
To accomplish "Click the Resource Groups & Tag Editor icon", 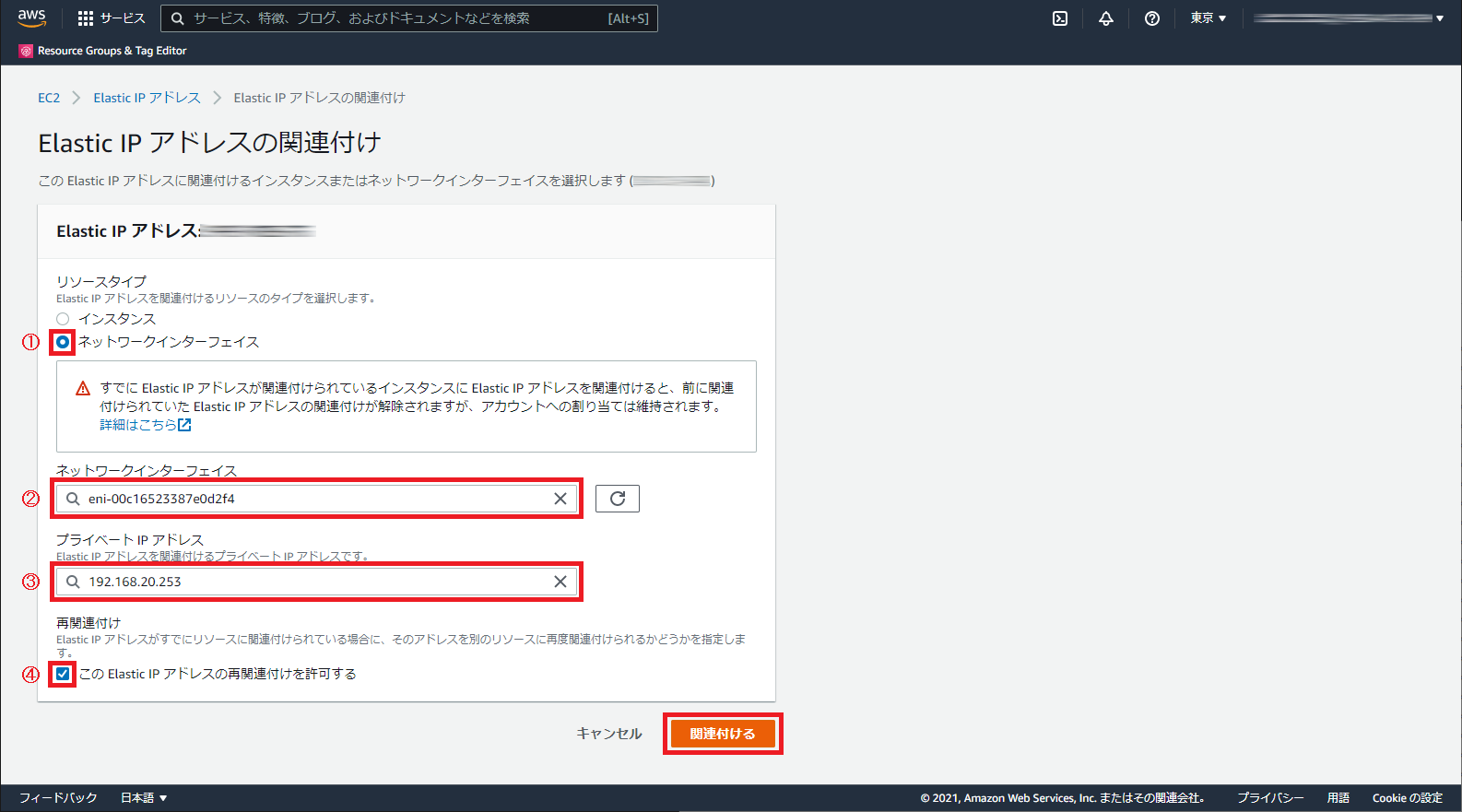I will [x=26, y=51].
